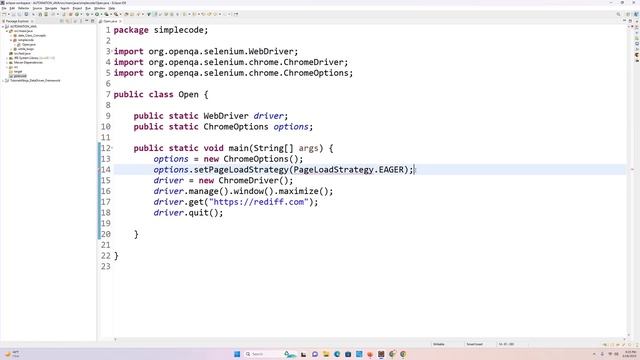Maximize the Package Explorer view

[93, 21]
